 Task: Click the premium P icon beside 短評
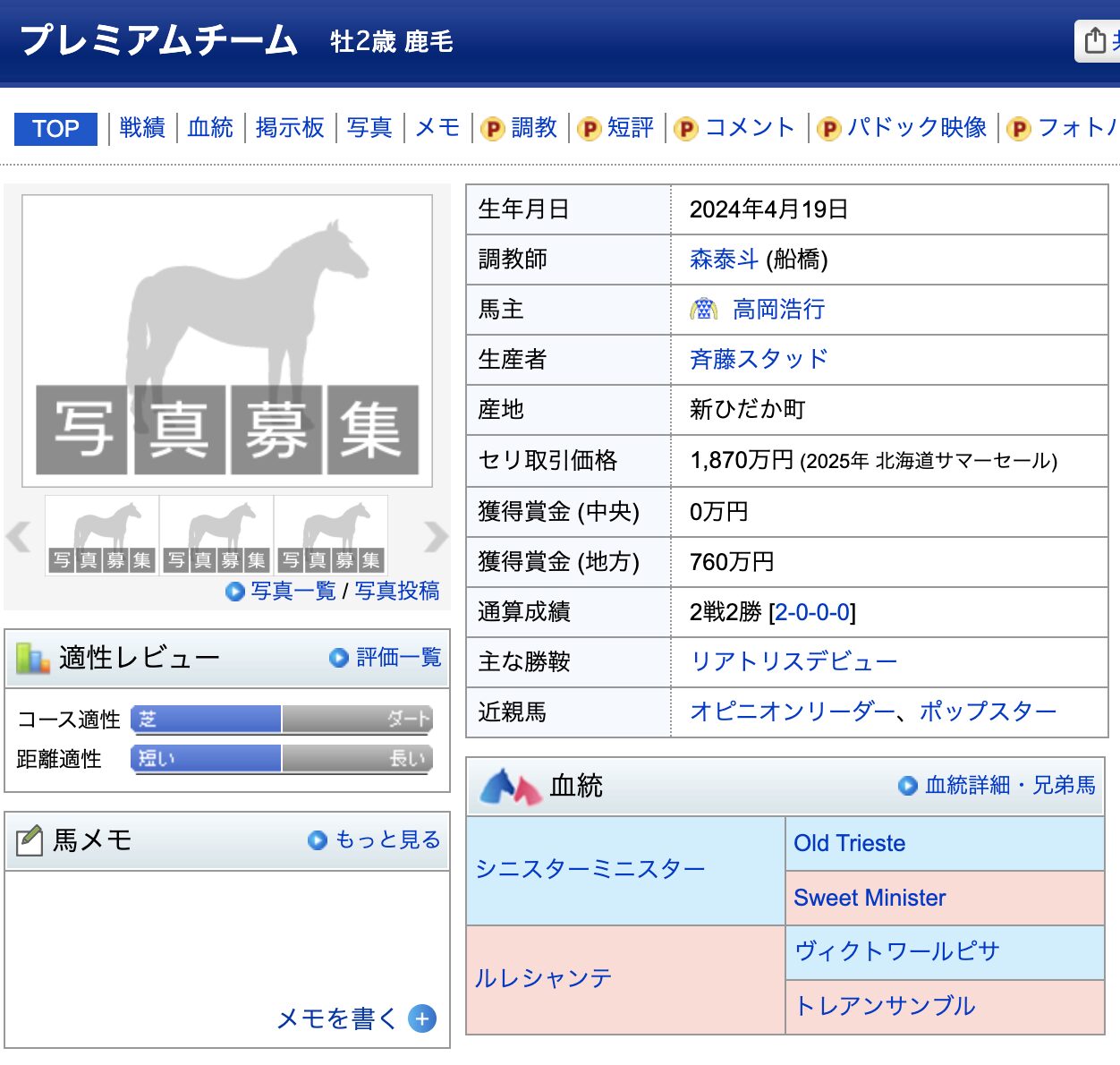coord(590,129)
